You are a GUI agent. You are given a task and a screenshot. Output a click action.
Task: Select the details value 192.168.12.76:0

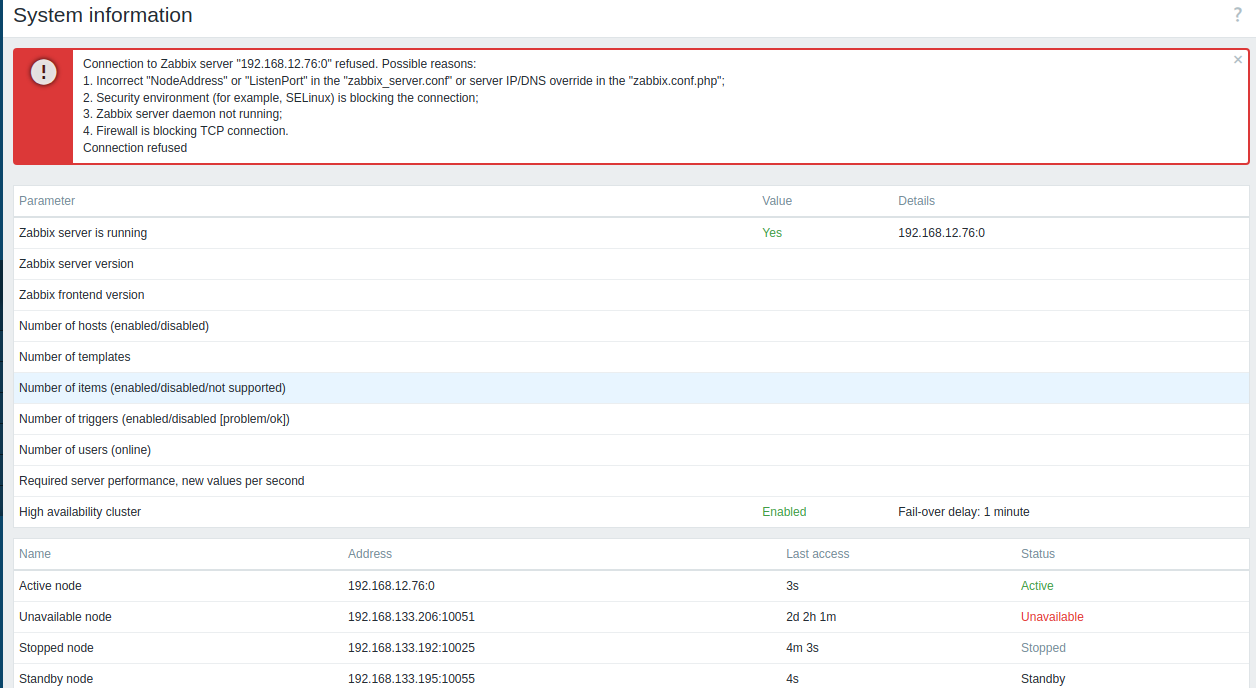click(x=941, y=233)
